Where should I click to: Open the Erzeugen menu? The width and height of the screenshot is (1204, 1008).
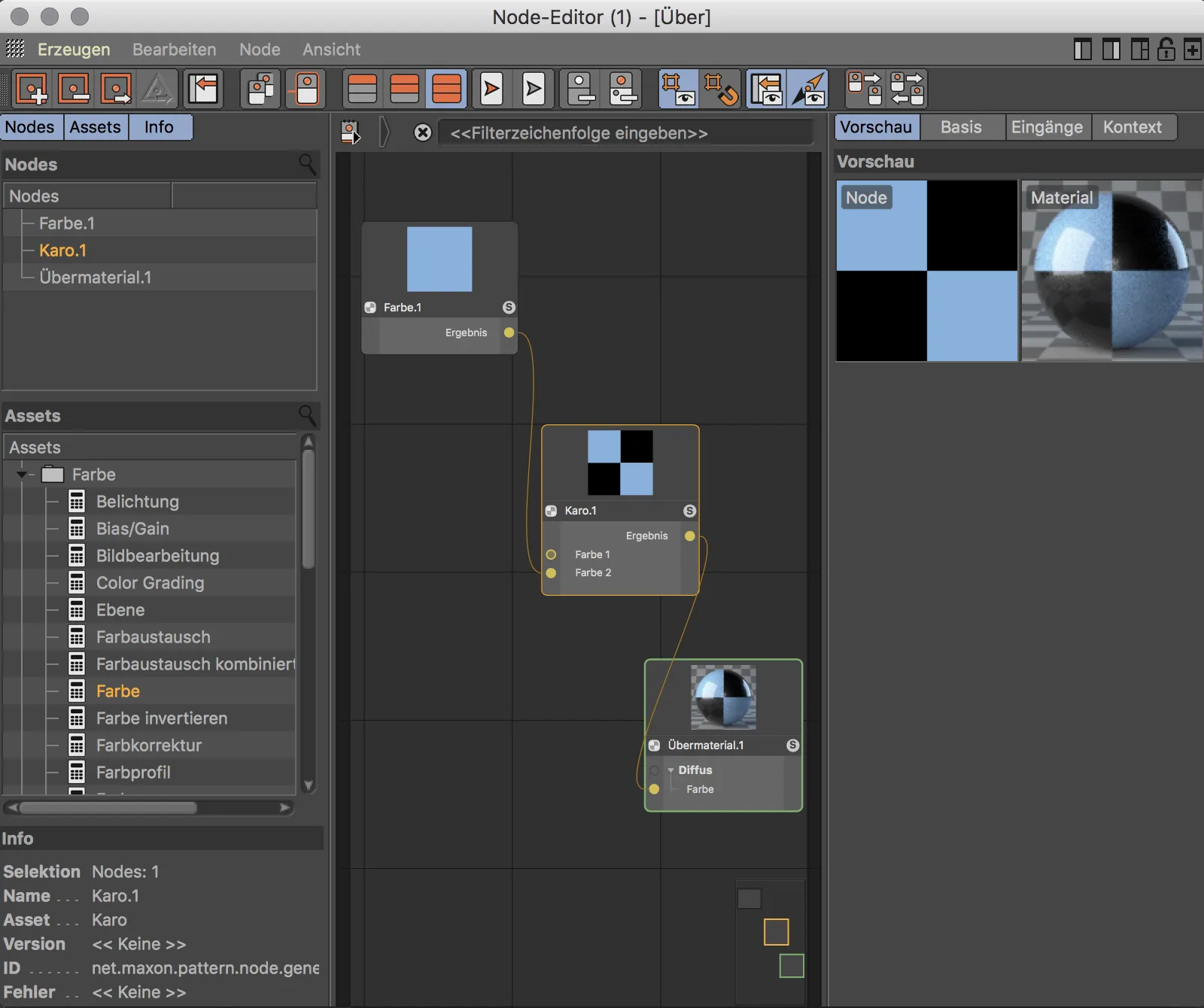pos(74,50)
